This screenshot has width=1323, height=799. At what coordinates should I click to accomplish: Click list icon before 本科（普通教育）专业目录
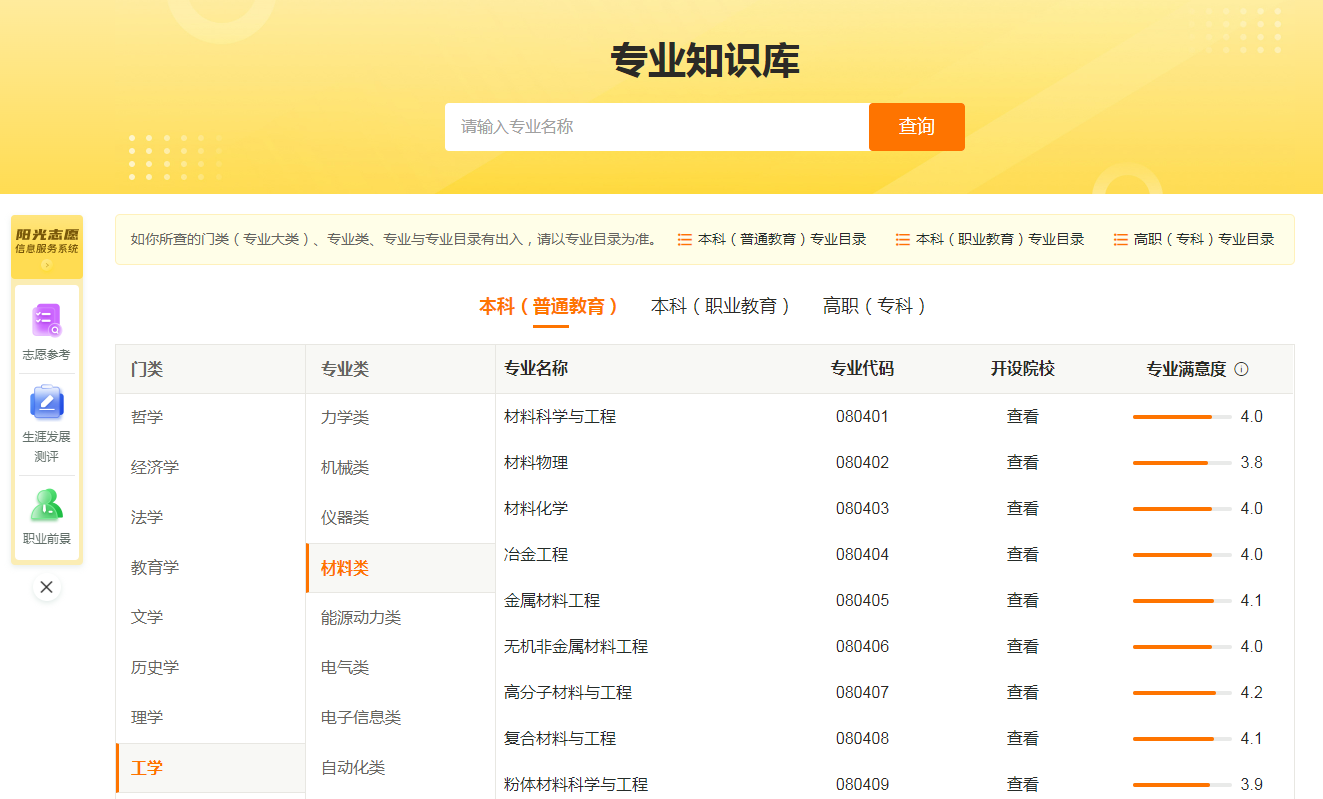click(685, 240)
